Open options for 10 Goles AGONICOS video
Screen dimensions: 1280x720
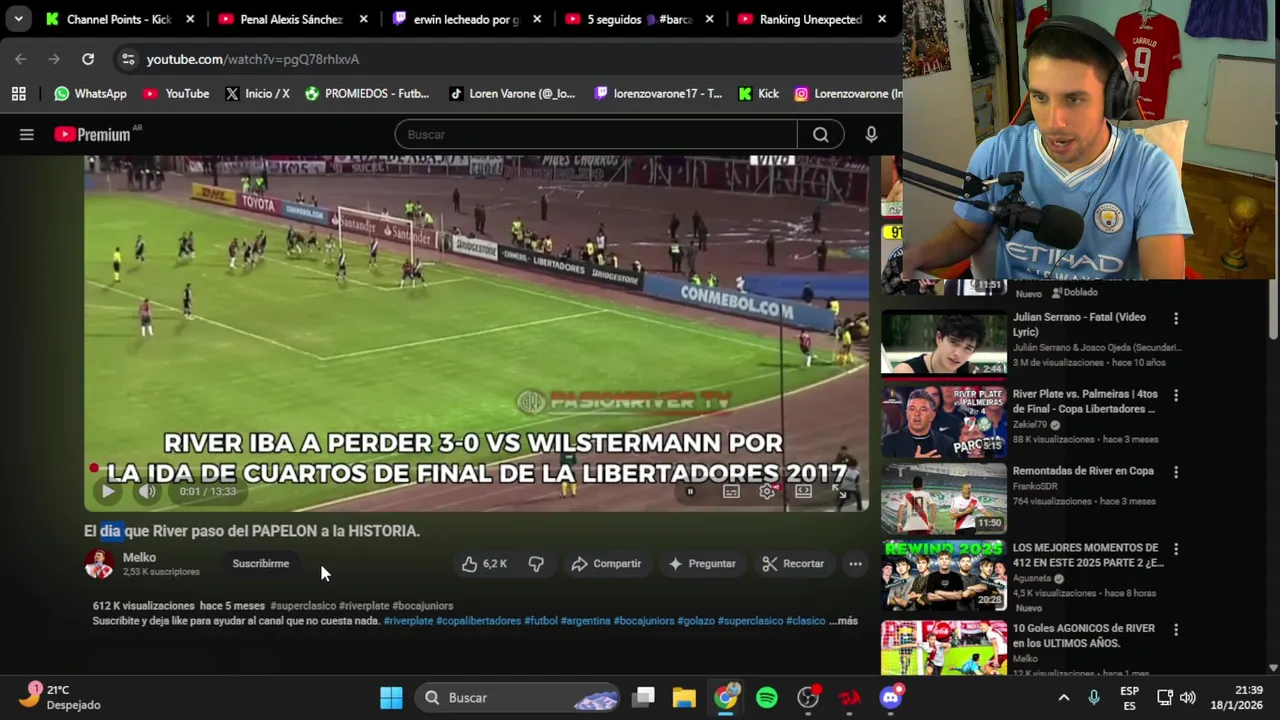(1176, 630)
